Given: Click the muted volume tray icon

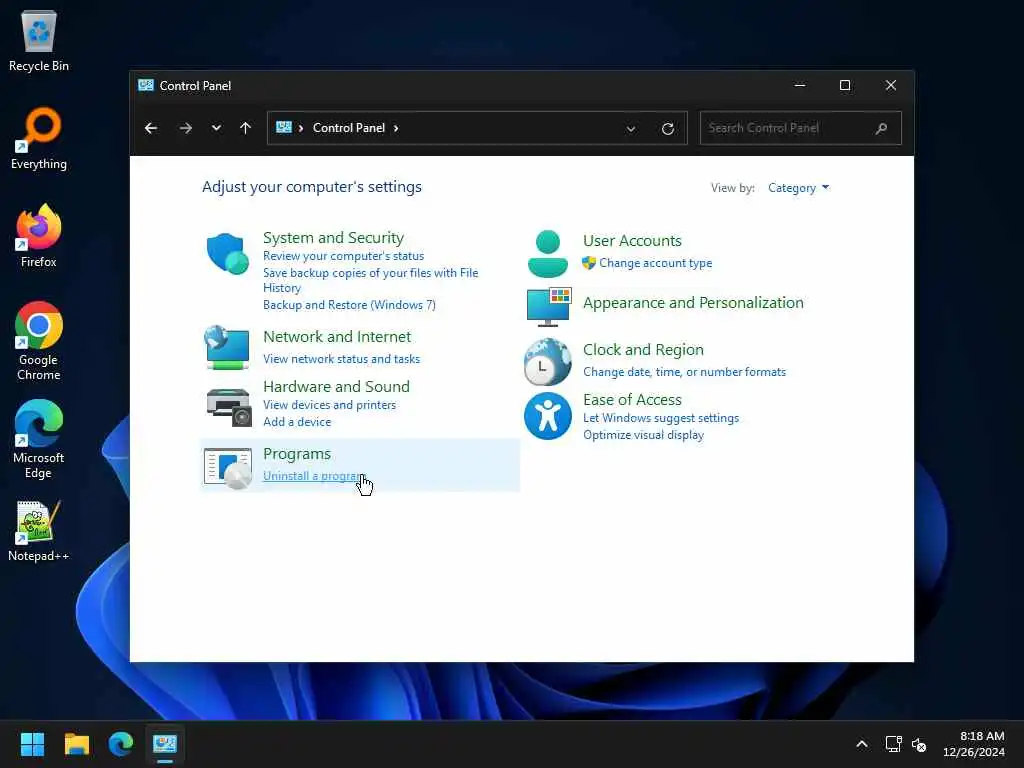Looking at the screenshot, I should [x=919, y=744].
